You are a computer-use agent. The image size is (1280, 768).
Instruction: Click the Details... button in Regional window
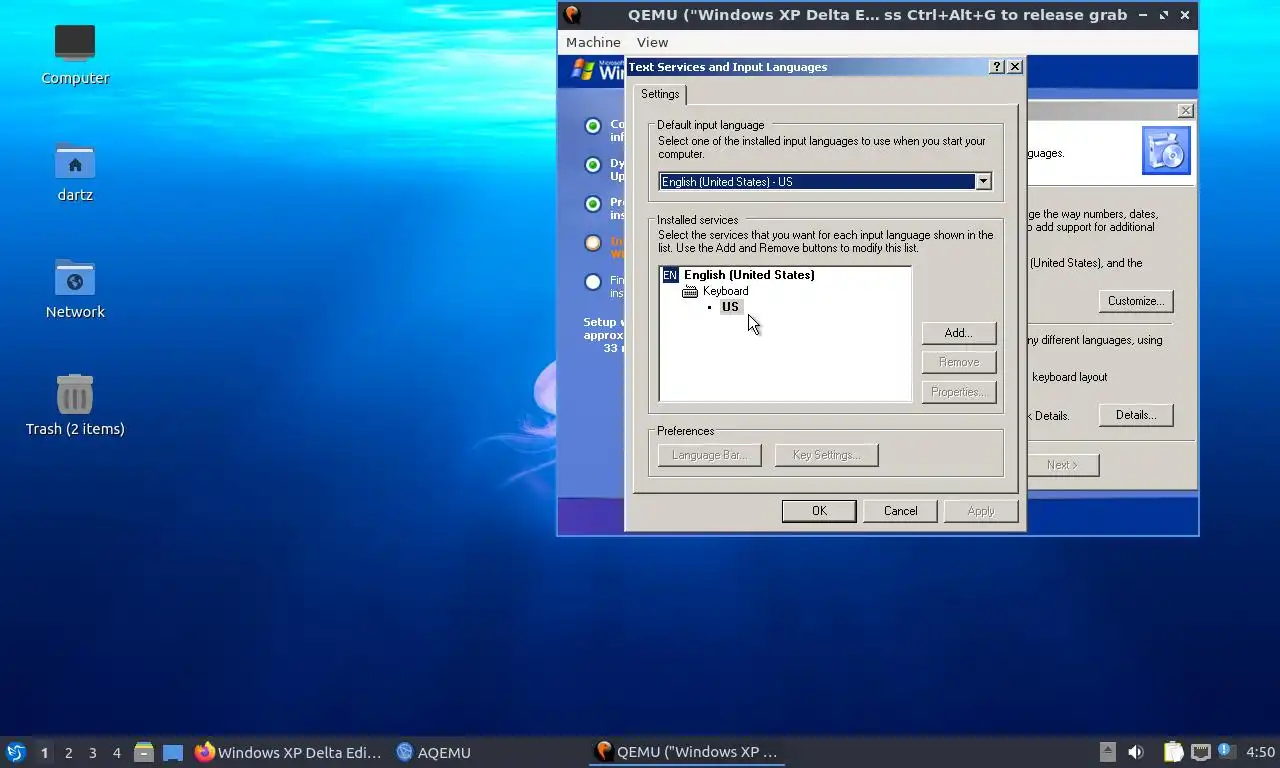[1136, 415]
